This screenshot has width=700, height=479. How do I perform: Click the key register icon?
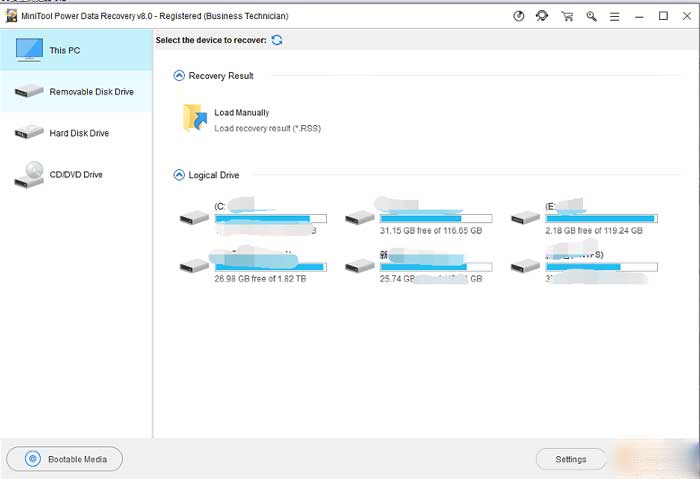coord(592,17)
